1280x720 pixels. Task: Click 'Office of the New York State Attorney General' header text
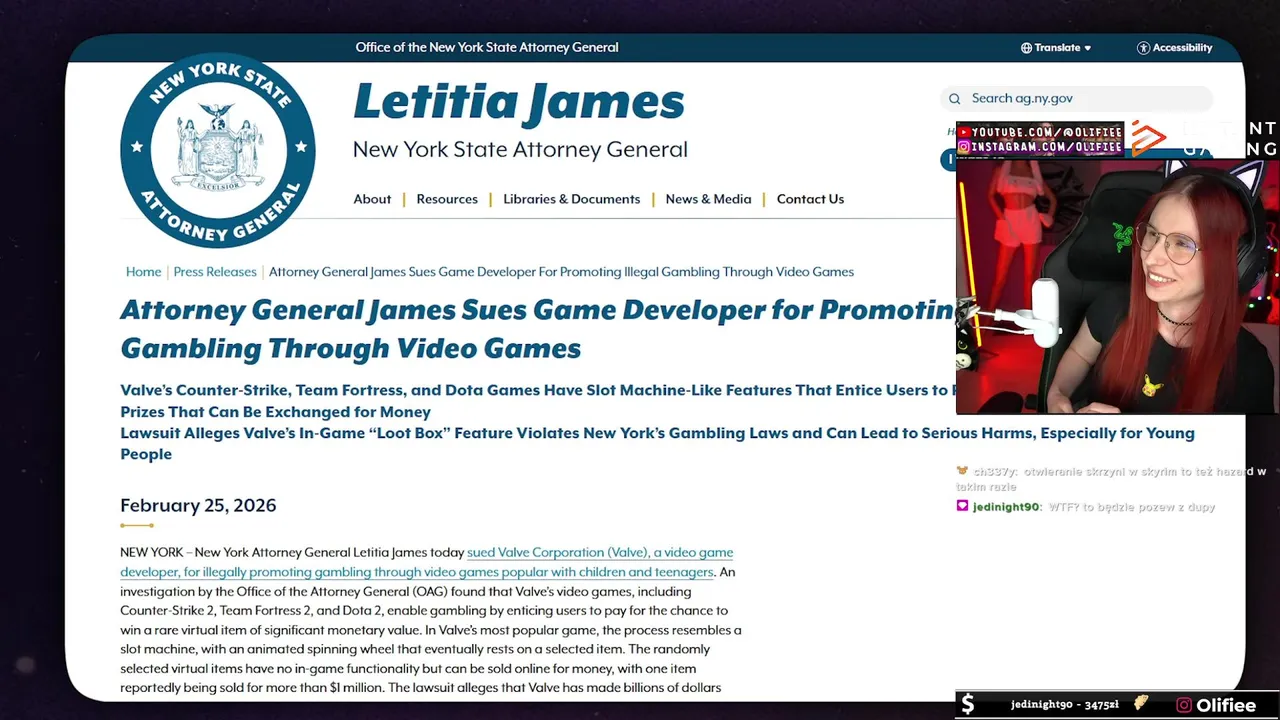(x=487, y=48)
